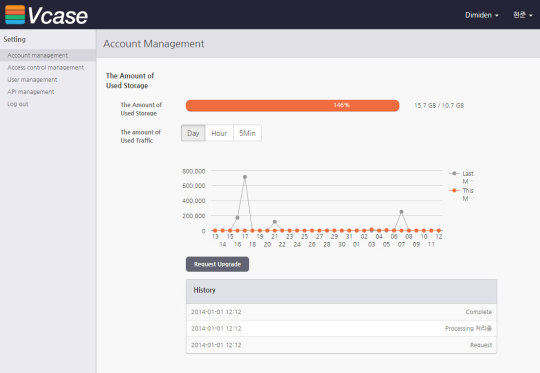Open the language dropdown in header
The height and width of the screenshot is (373, 540).
[x=522, y=15]
